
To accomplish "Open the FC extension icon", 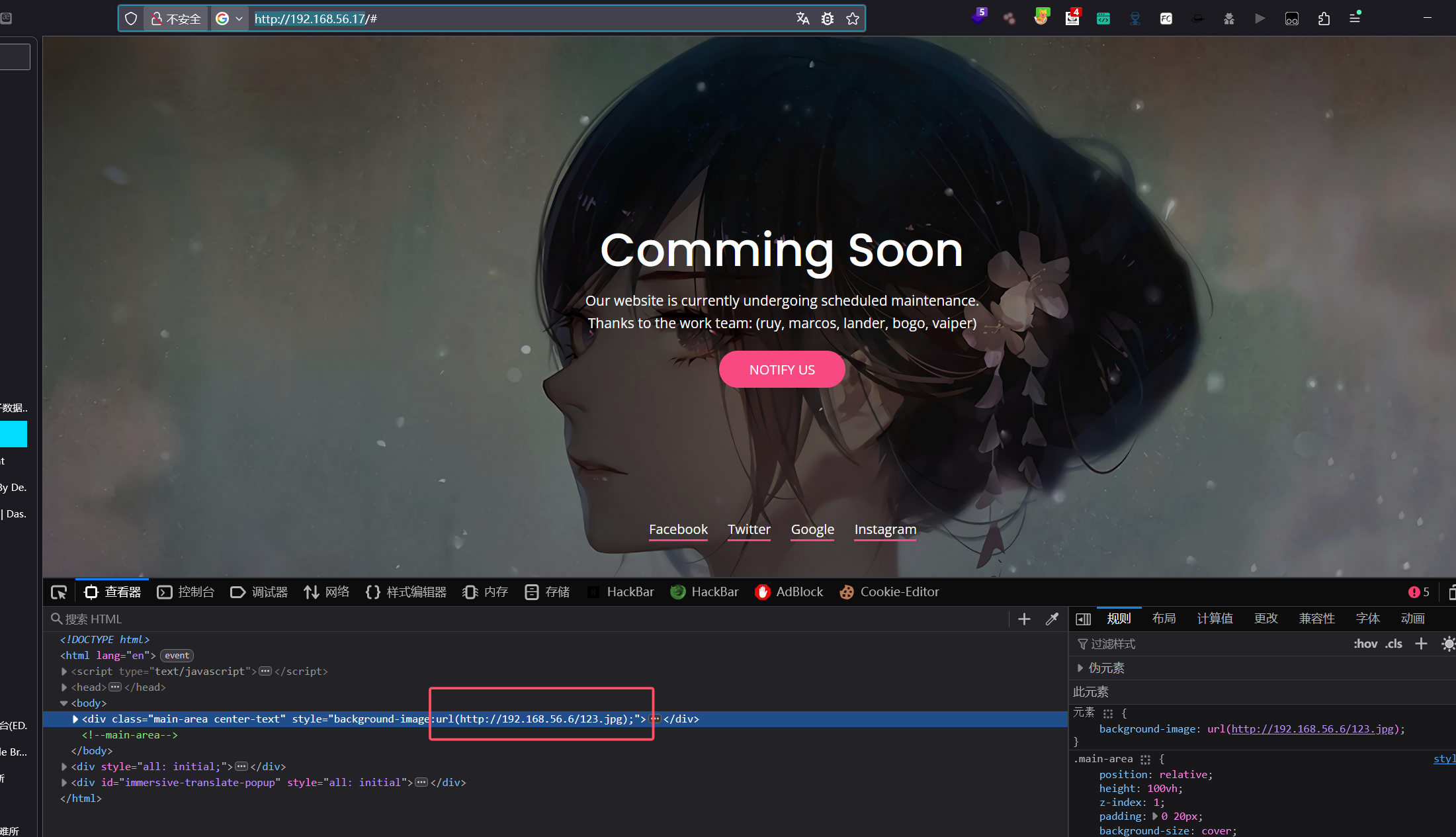I will [x=1166, y=19].
